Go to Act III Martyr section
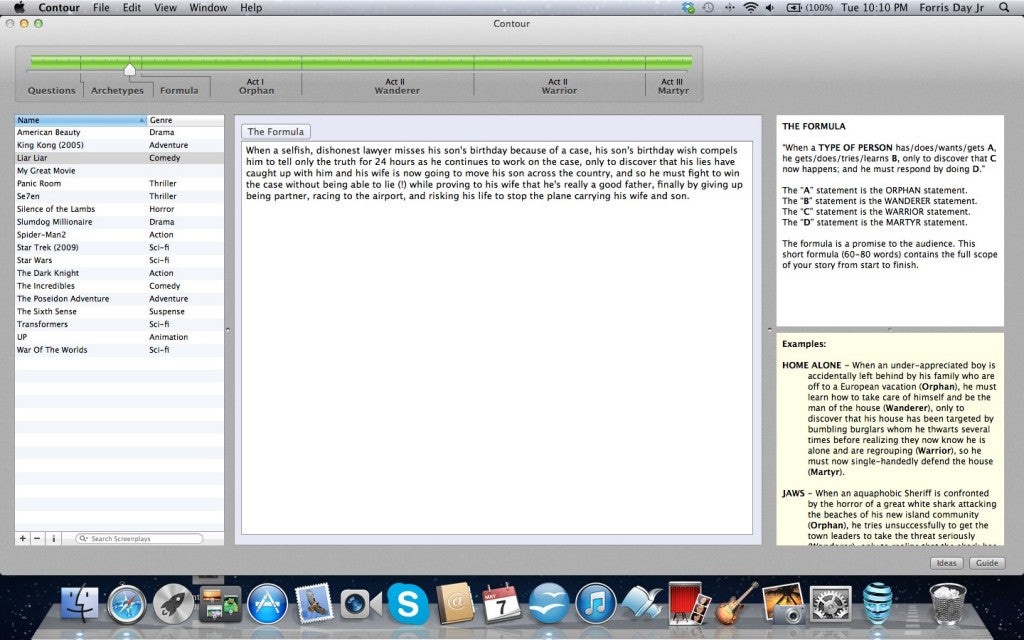Screen dimensions: 1024x640 673,86
